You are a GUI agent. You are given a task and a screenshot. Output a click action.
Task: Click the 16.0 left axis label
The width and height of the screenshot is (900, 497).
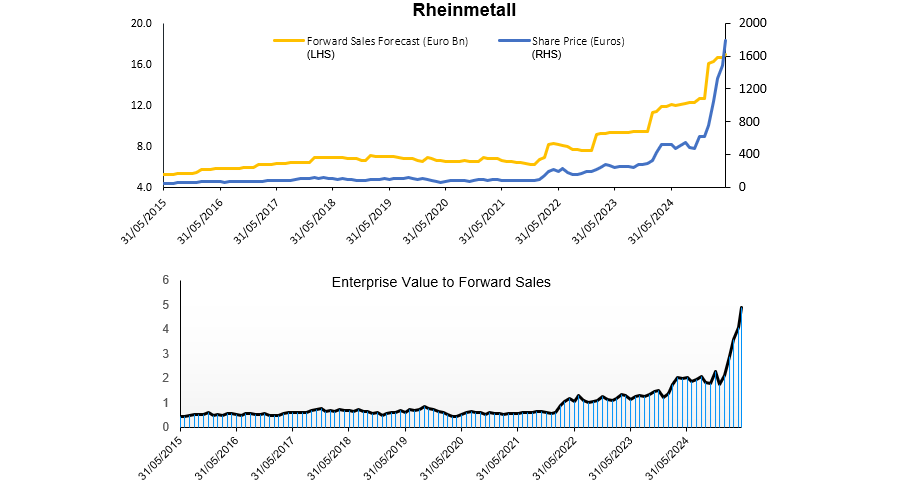(x=142, y=64)
